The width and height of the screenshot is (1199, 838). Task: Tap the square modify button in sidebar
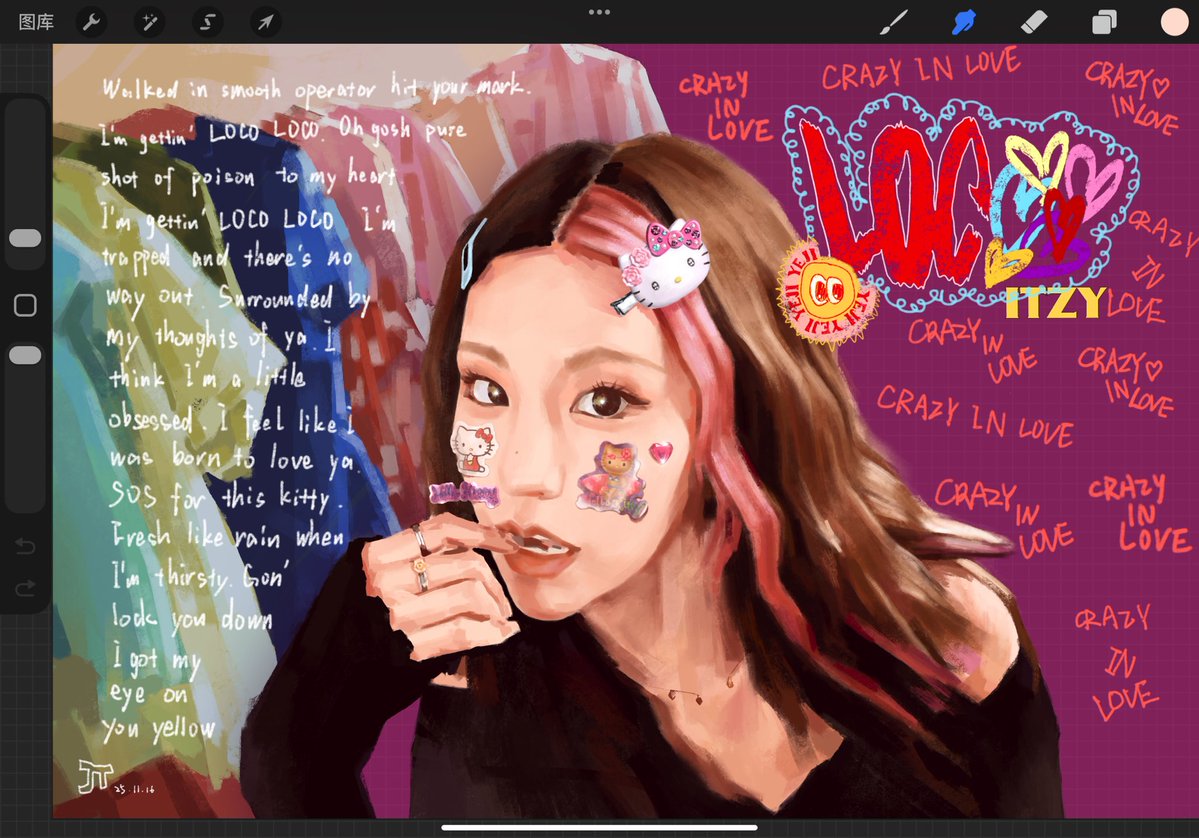point(25,305)
